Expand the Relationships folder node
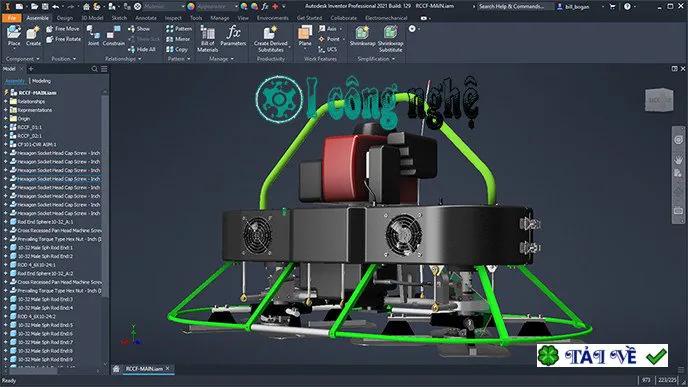 [x=6, y=101]
